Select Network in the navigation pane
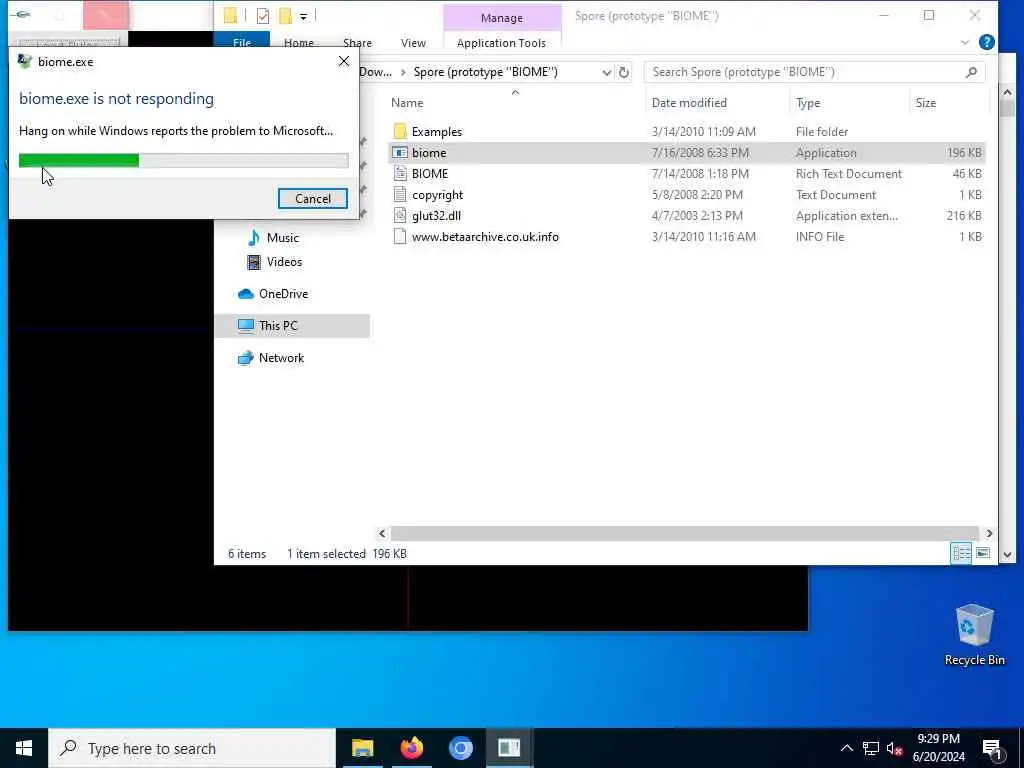The width and height of the screenshot is (1024, 768). 281,358
